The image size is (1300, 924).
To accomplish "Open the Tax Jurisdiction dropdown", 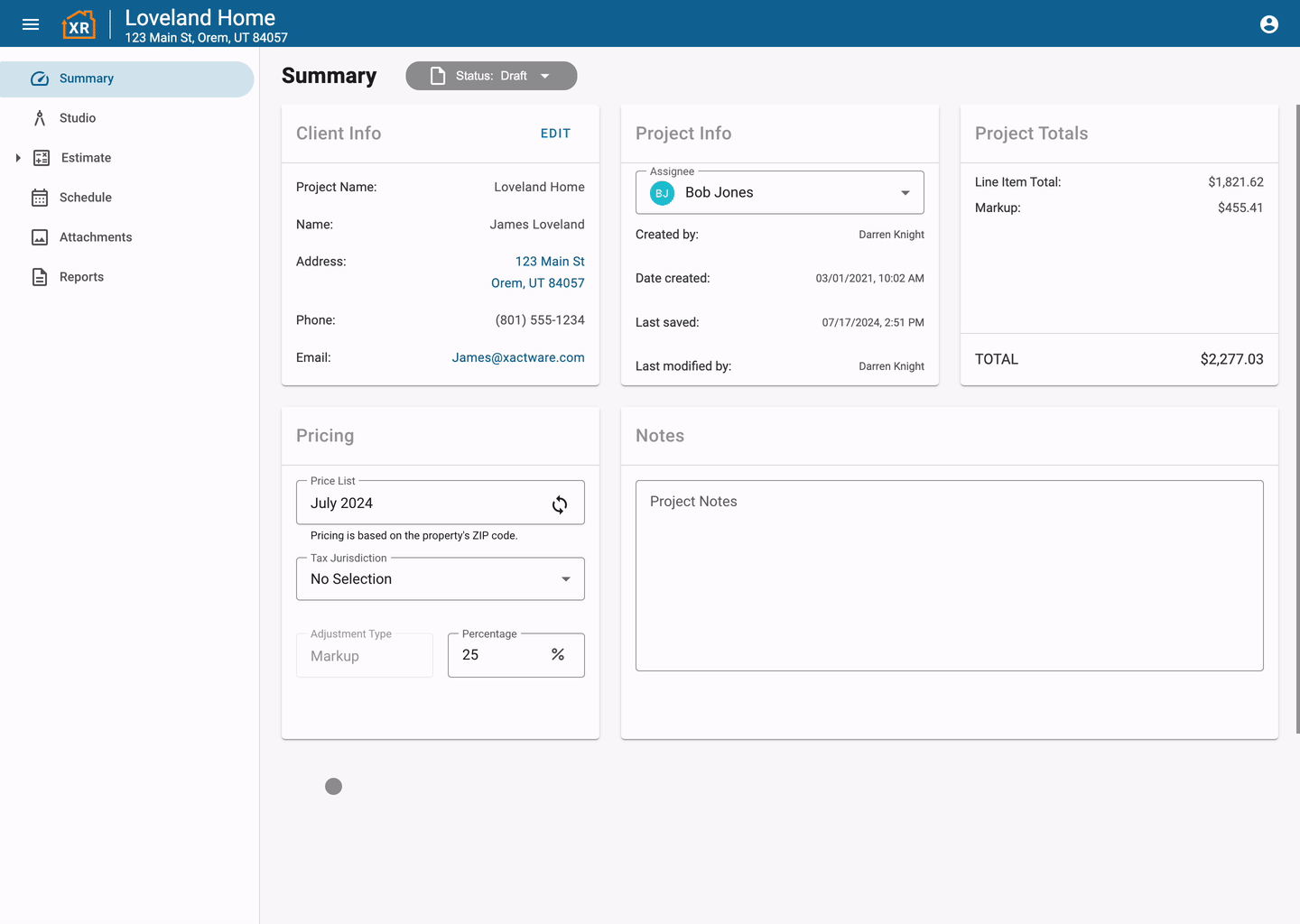I will (441, 578).
